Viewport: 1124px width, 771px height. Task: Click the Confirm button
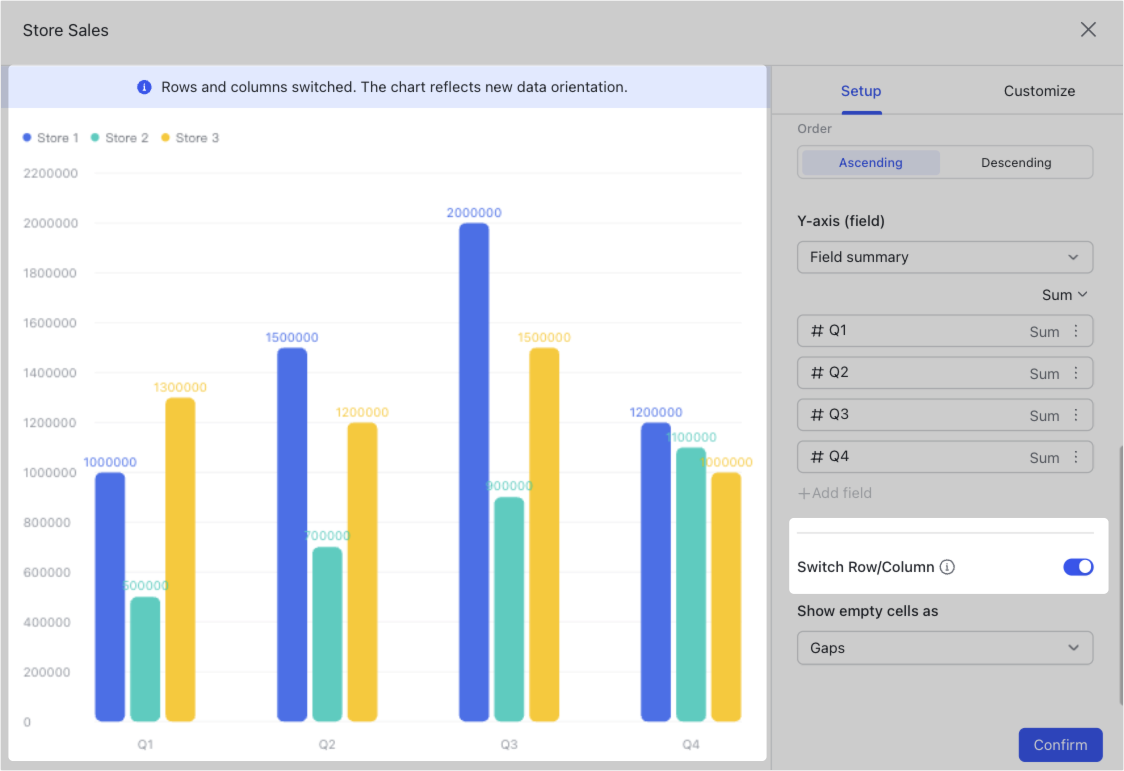pos(1060,744)
